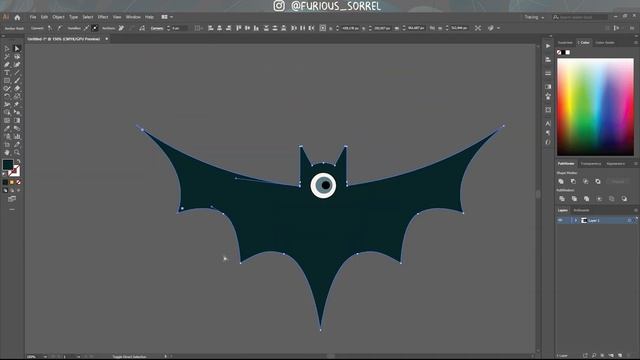Pick the Hand tool

pyautogui.click(x=7, y=152)
